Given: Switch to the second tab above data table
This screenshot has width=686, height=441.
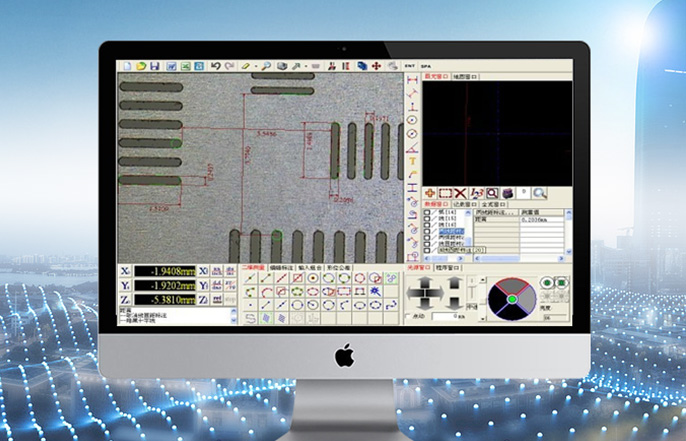Looking at the screenshot, I should coord(463,203).
